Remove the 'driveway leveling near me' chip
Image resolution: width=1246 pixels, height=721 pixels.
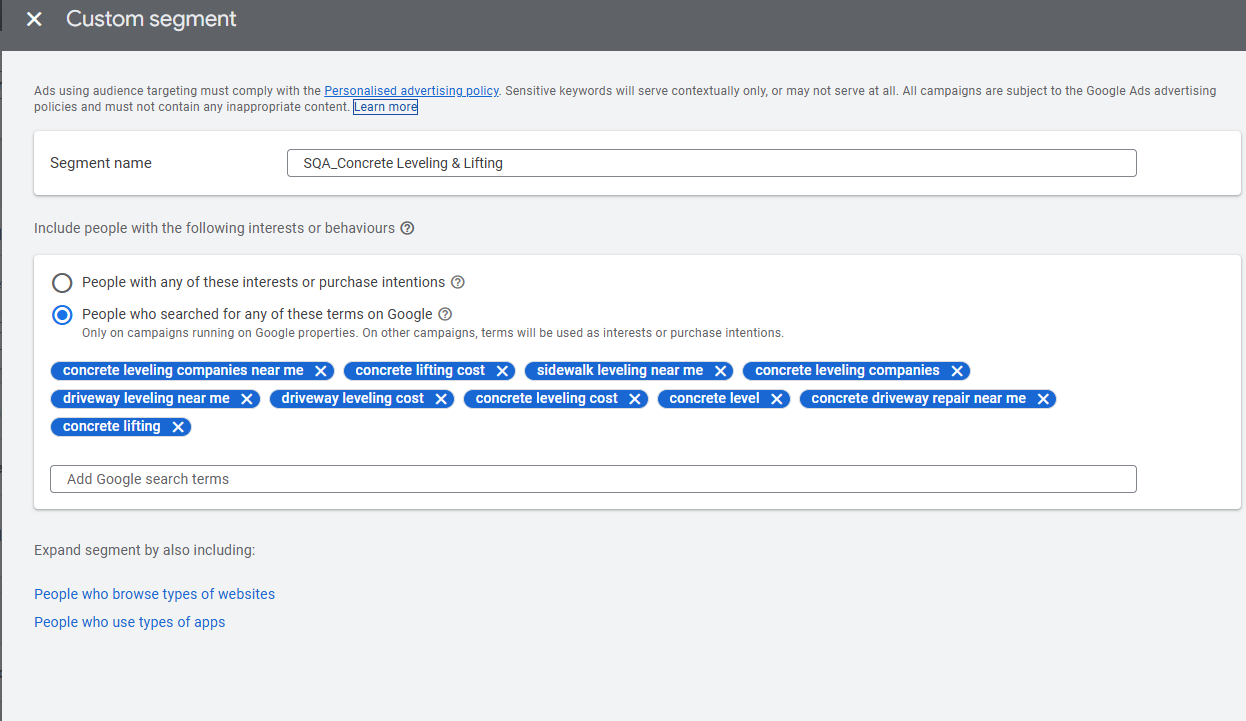coord(247,399)
